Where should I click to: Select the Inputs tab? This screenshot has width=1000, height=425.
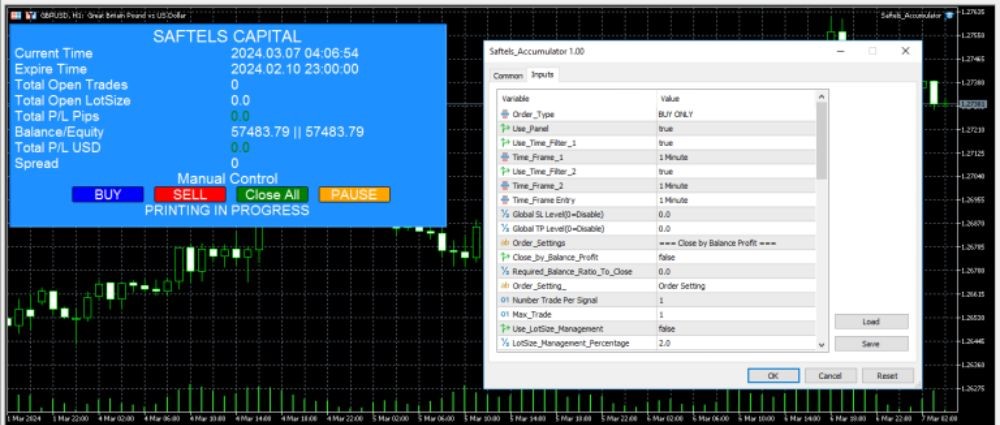(543, 75)
